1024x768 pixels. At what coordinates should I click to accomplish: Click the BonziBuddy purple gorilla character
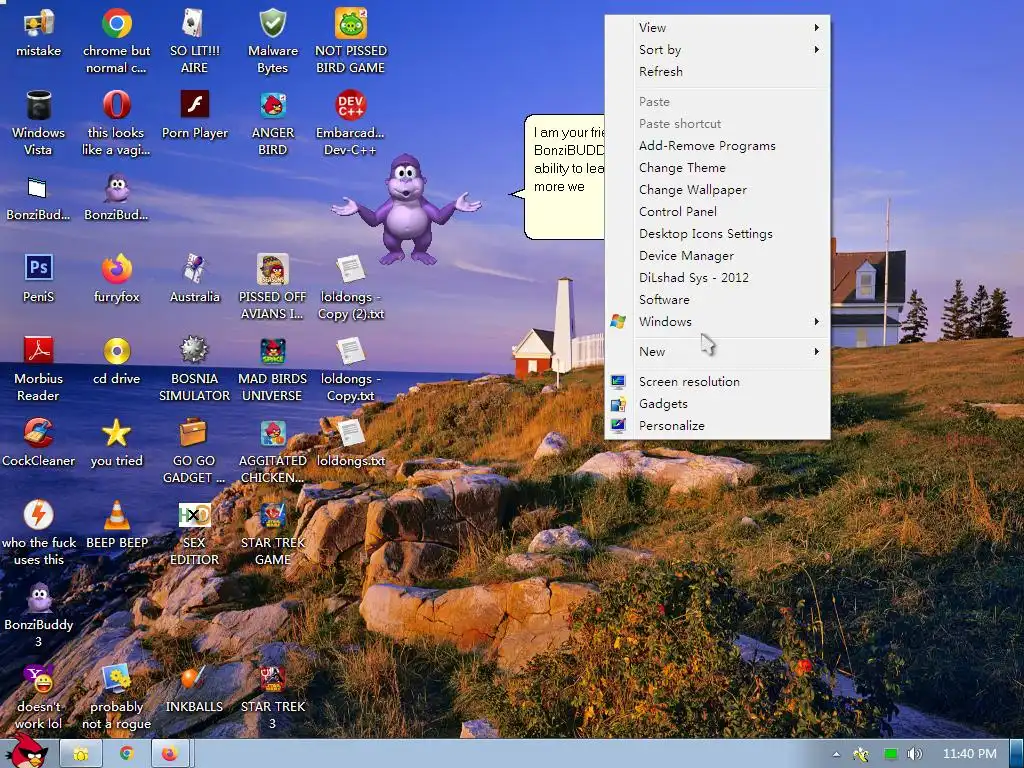406,209
